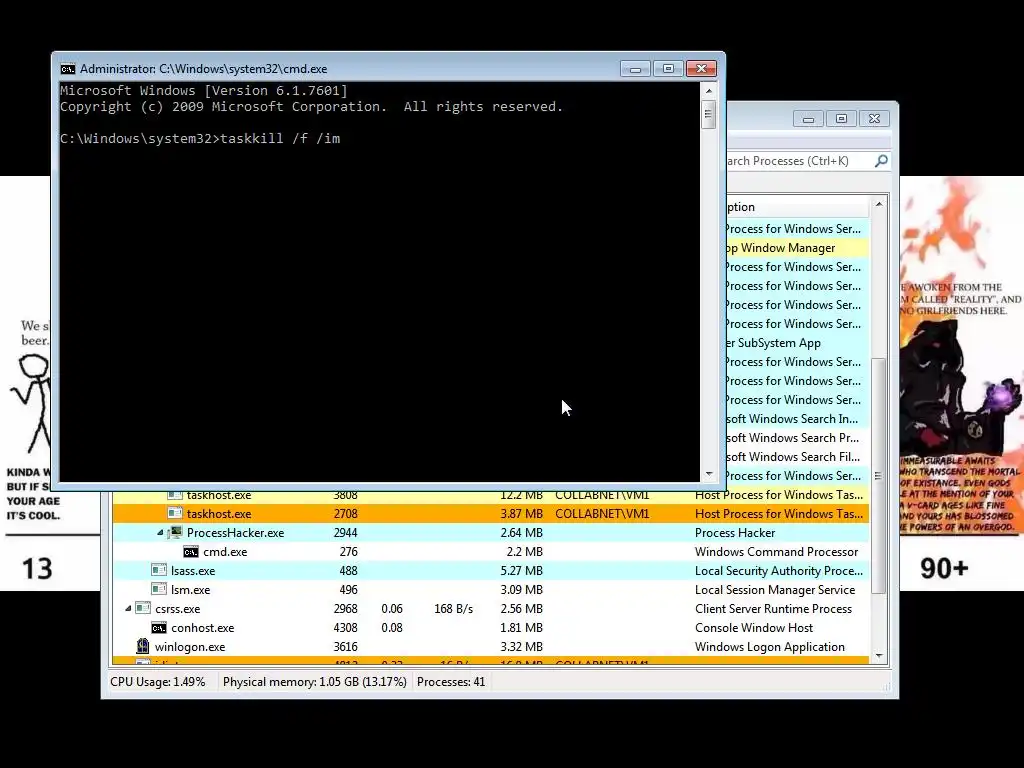Select the winlogon.exe process name
The height and width of the screenshot is (768, 1024).
190,647
